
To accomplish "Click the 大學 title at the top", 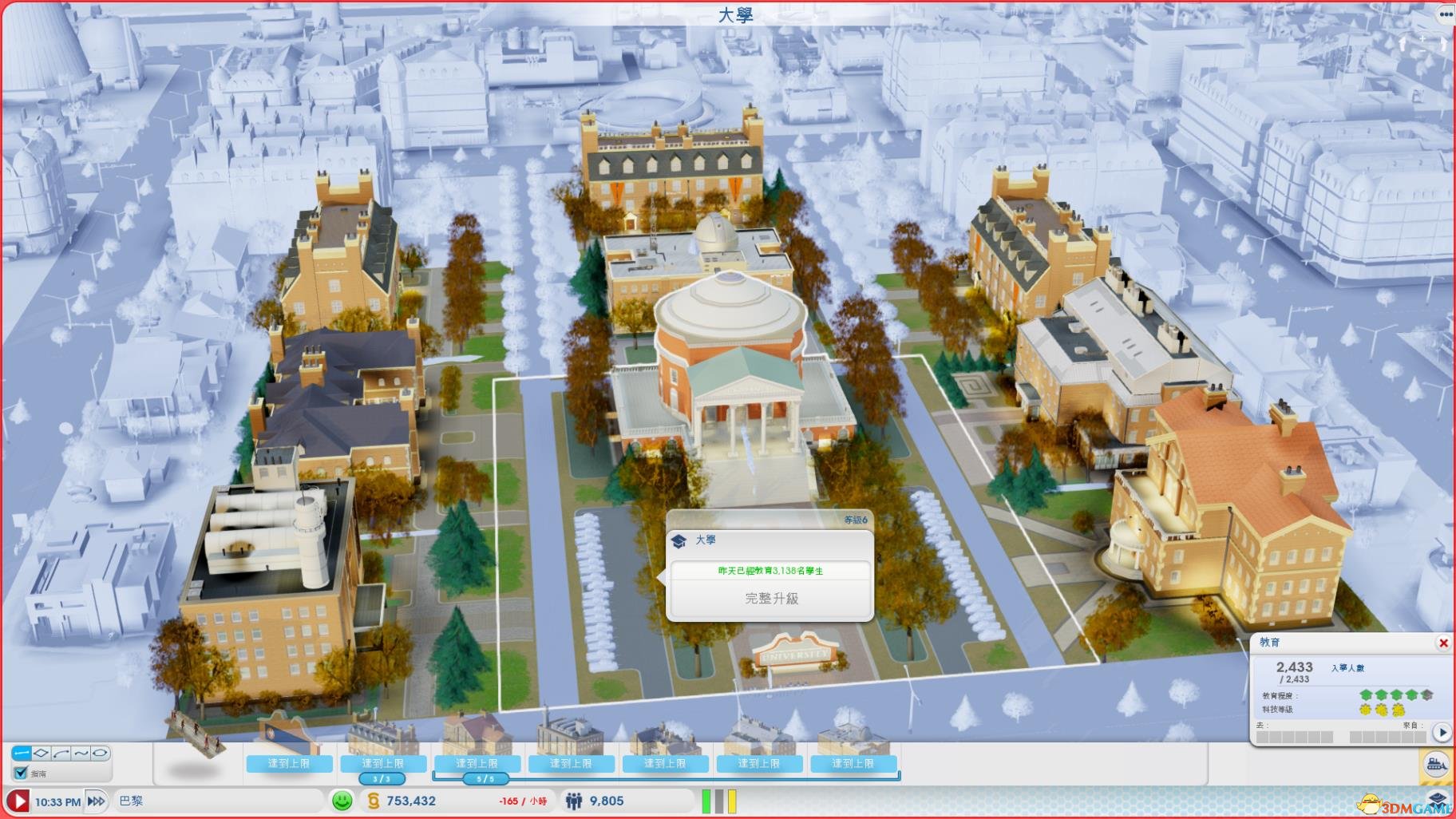I will pyautogui.click(x=735, y=14).
